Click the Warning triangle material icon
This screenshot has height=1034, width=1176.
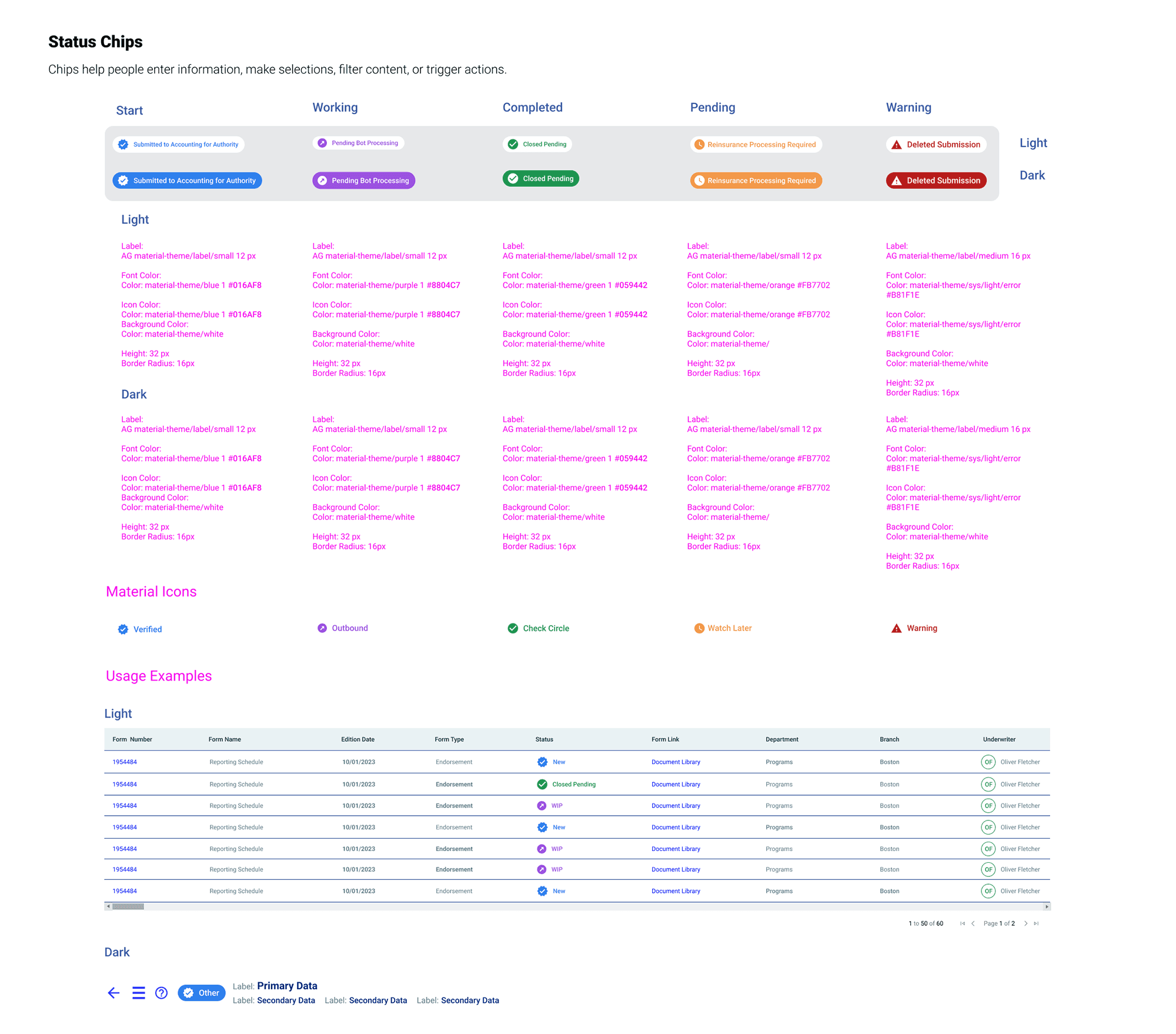tap(896, 628)
